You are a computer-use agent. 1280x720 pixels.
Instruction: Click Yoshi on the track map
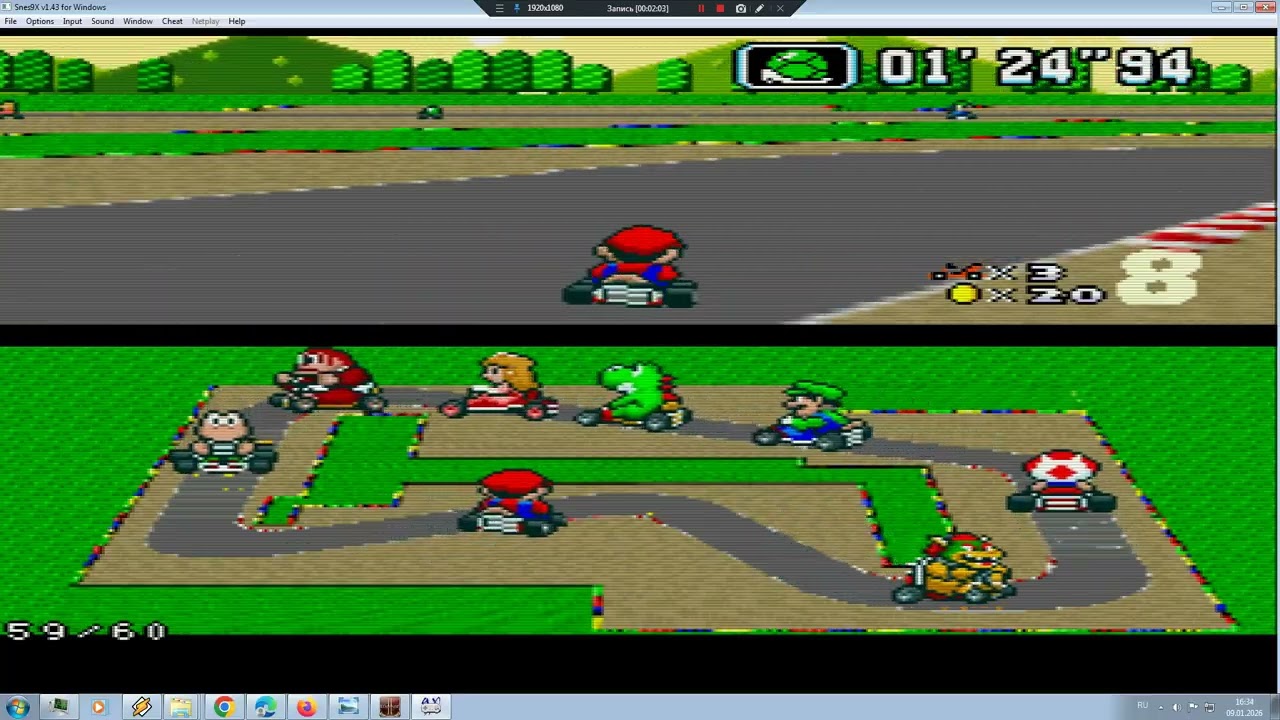pyautogui.click(x=633, y=396)
